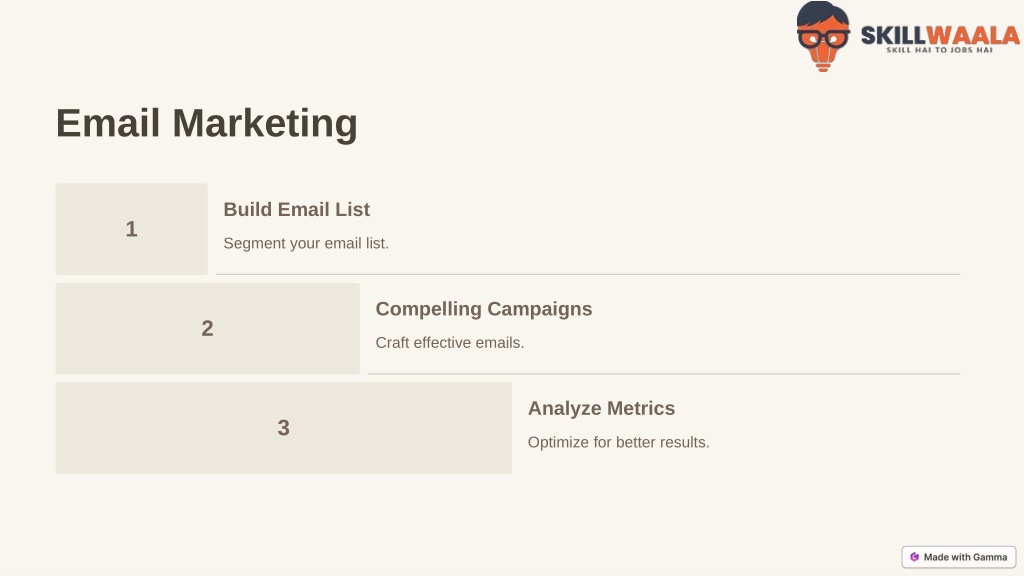
Task: Click the numbered box labeled 1
Action: [x=131, y=229]
